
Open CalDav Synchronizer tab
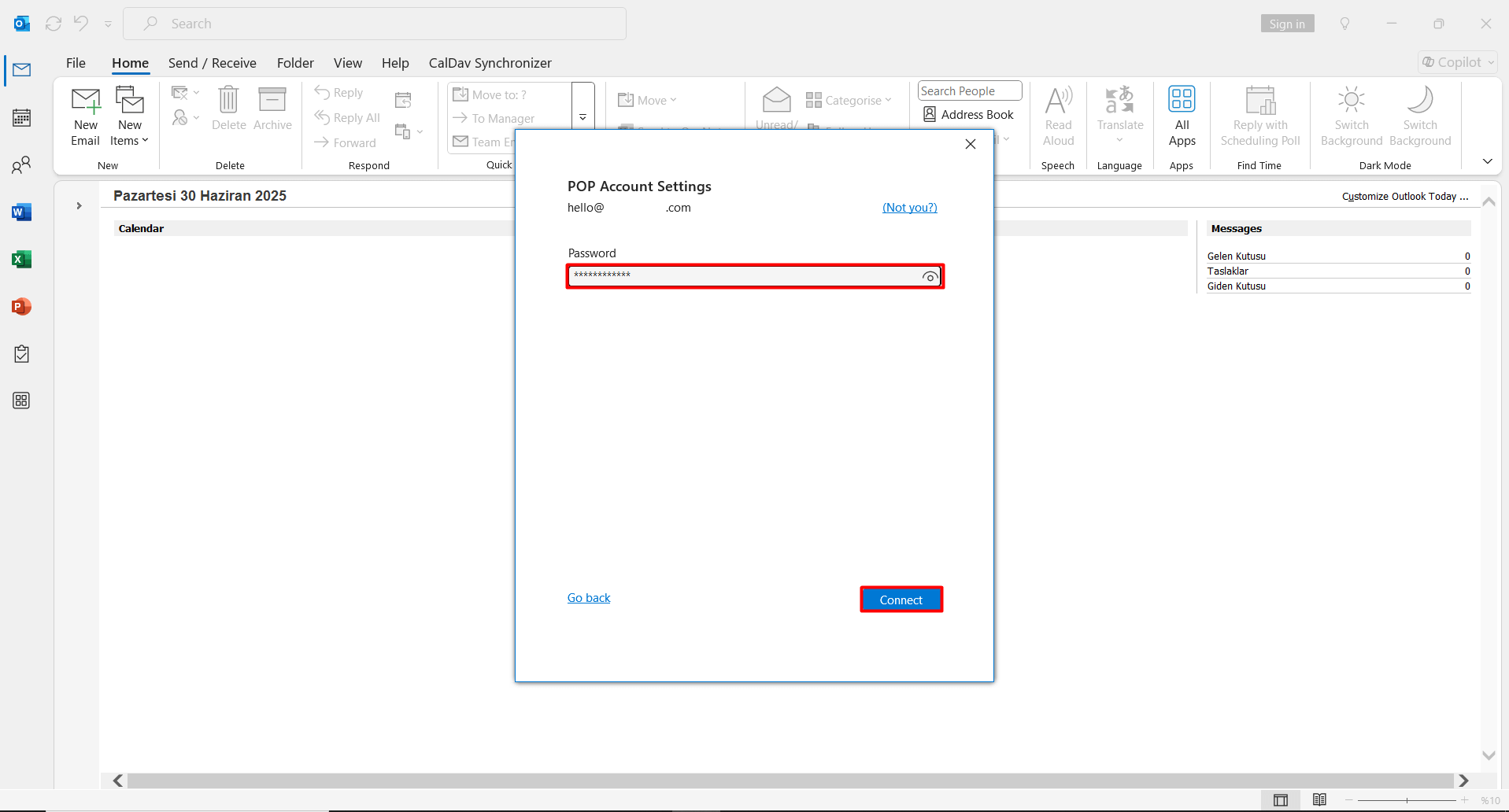tap(490, 63)
